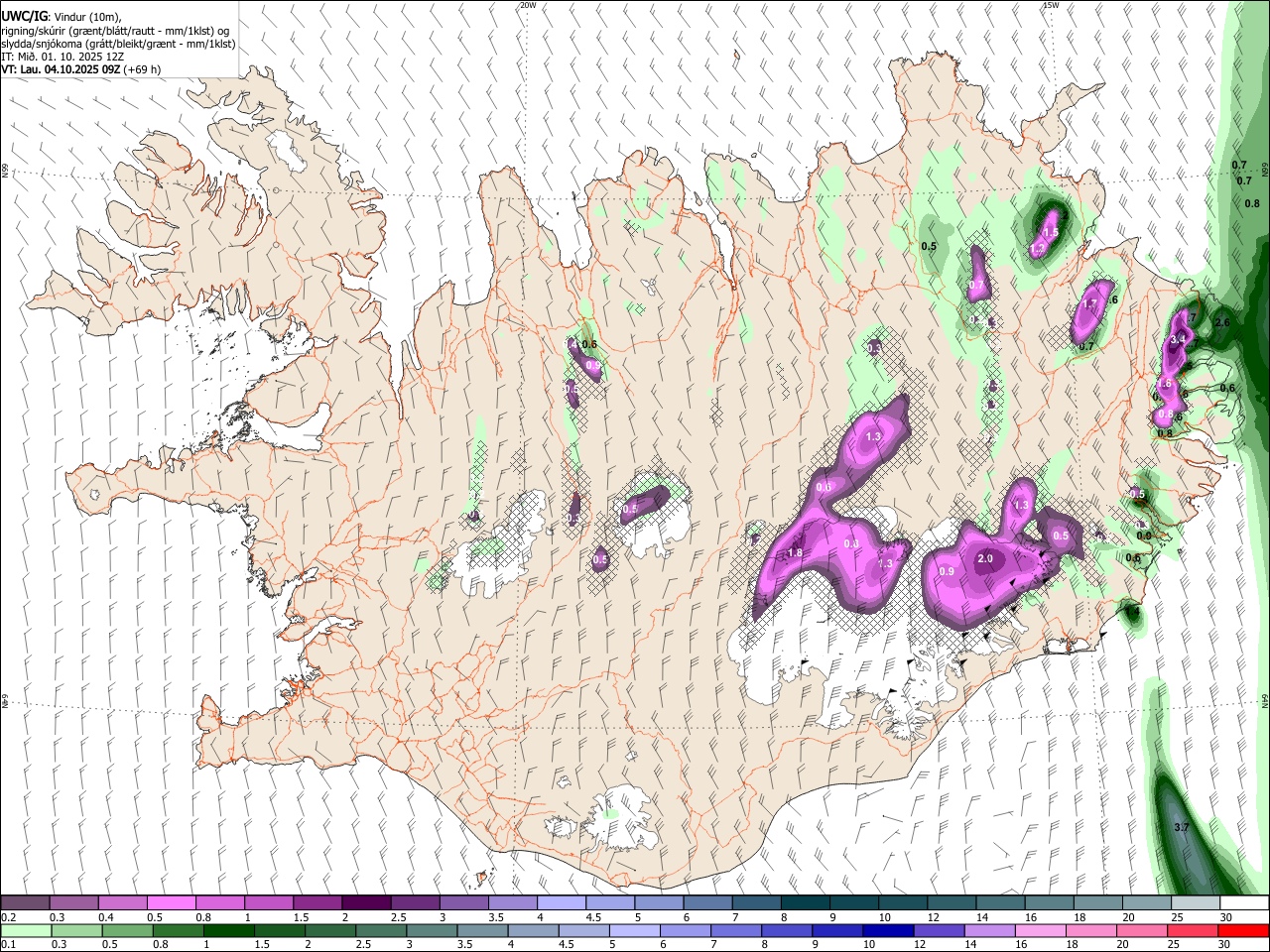
Task: Click the 20W longitude label
Action: [529, 5]
